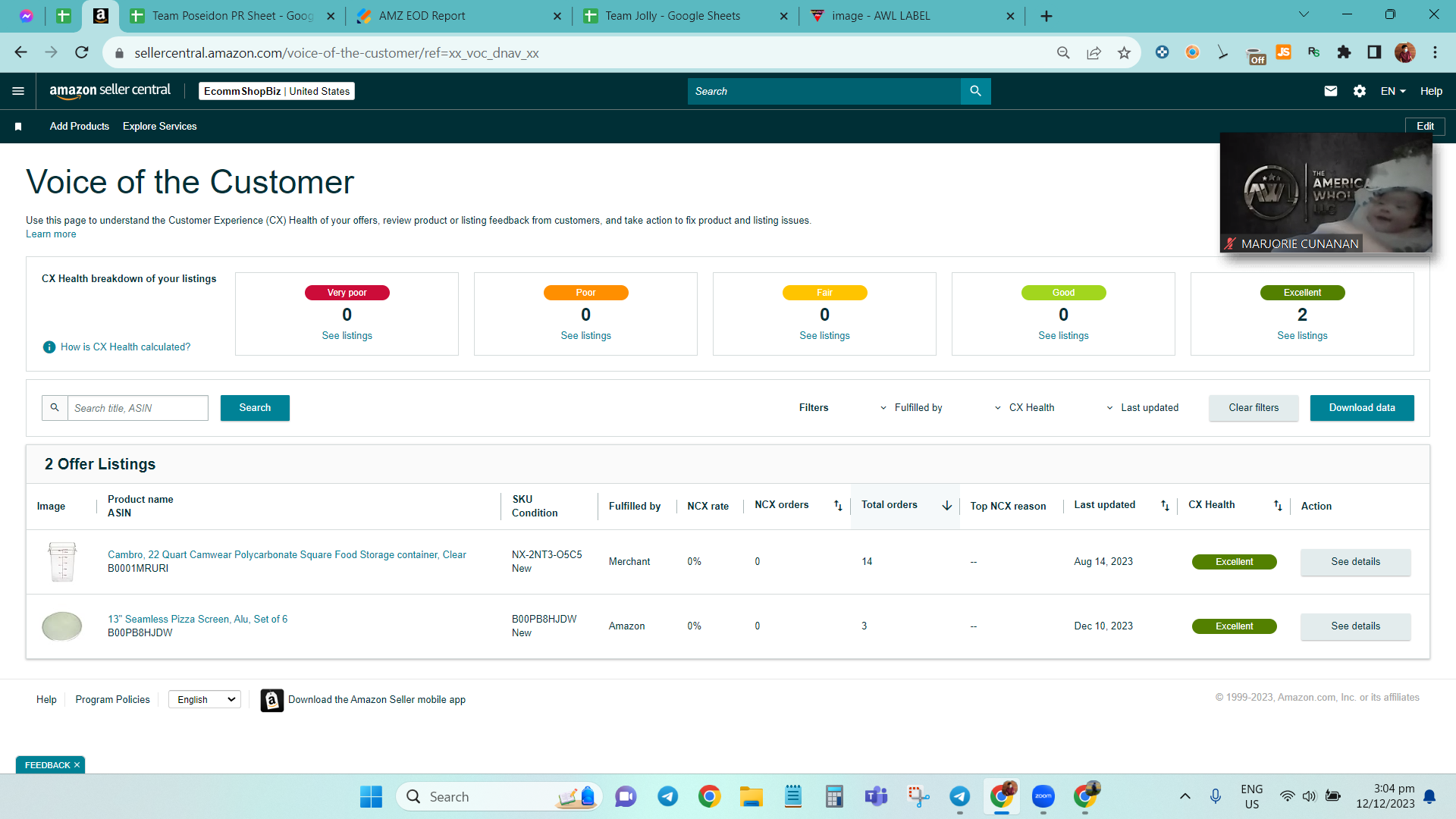Open the English language selector in the footer
The image size is (1456, 819).
[205, 700]
